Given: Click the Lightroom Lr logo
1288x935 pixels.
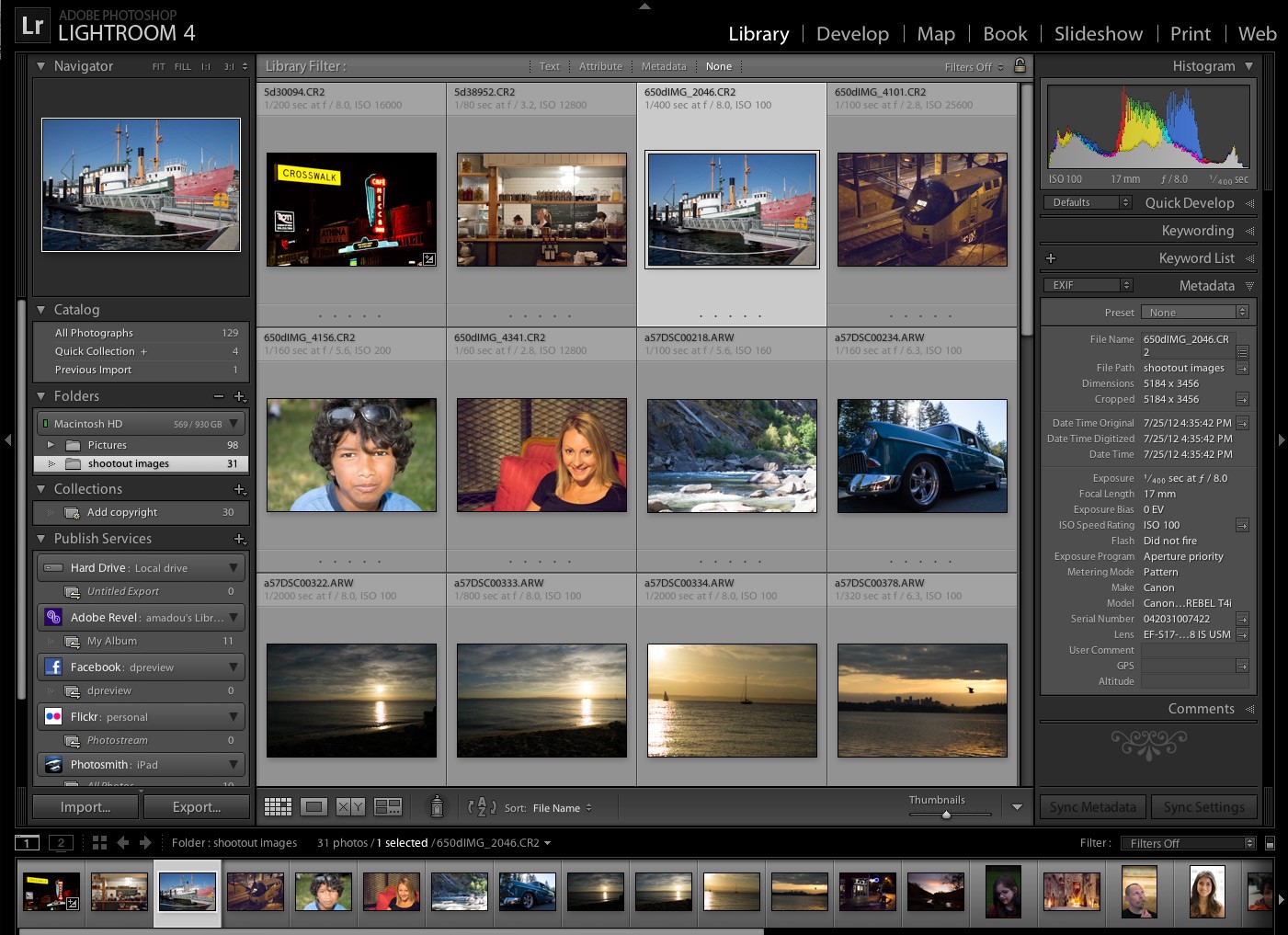Looking at the screenshot, I should point(32,25).
